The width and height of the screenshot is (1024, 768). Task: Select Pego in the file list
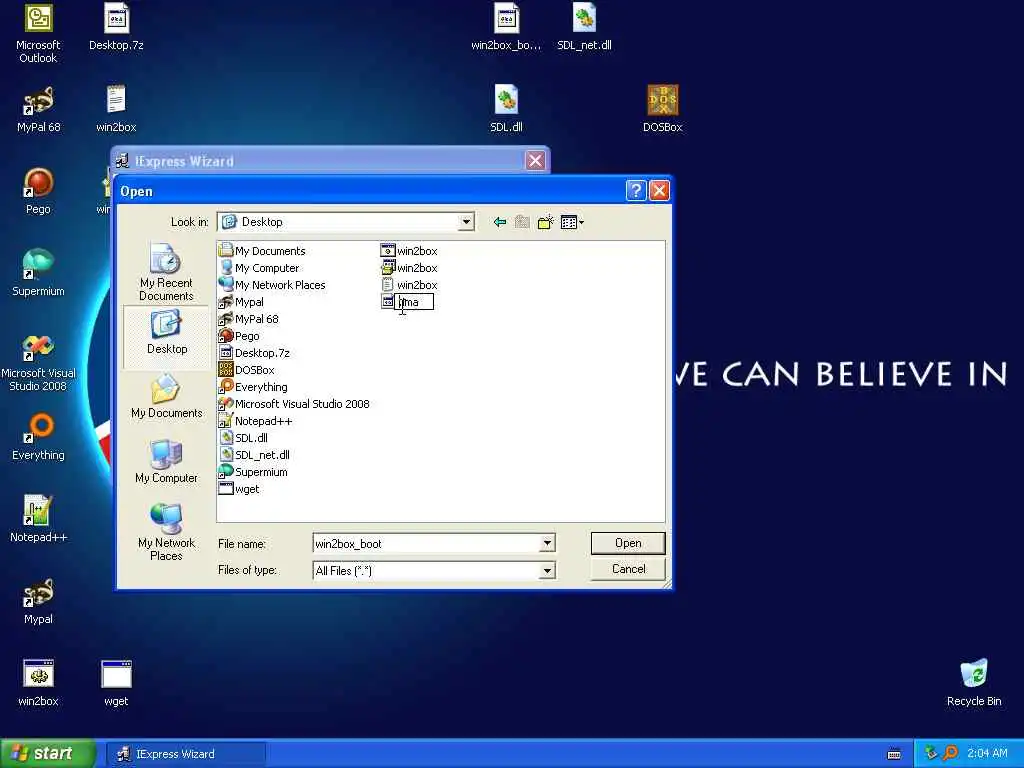(x=239, y=336)
